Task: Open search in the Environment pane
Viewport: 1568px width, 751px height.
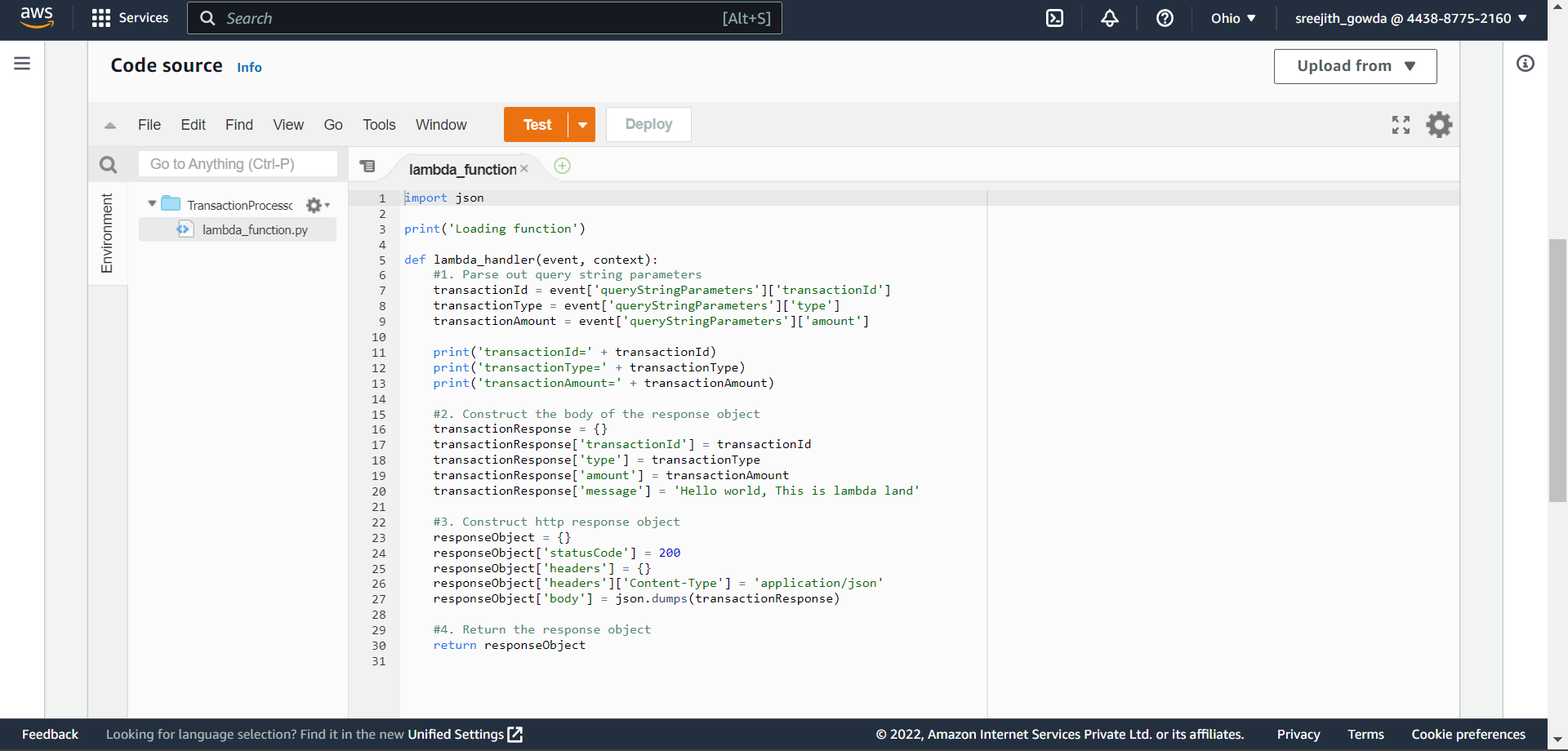Action: (108, 164)
